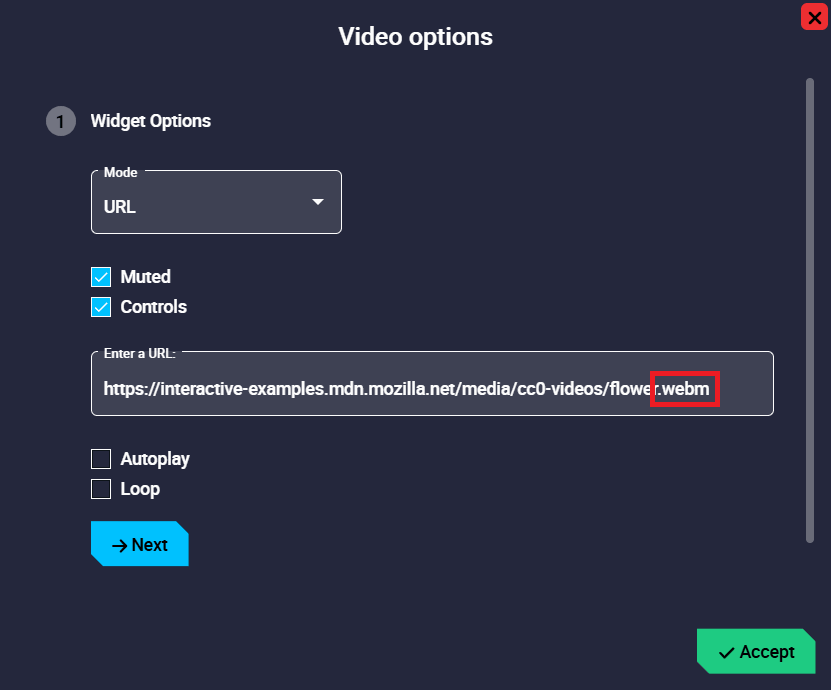This screenshot has width=831, height=690.
Task: Click the Video options title text
Action: [415, 37]
